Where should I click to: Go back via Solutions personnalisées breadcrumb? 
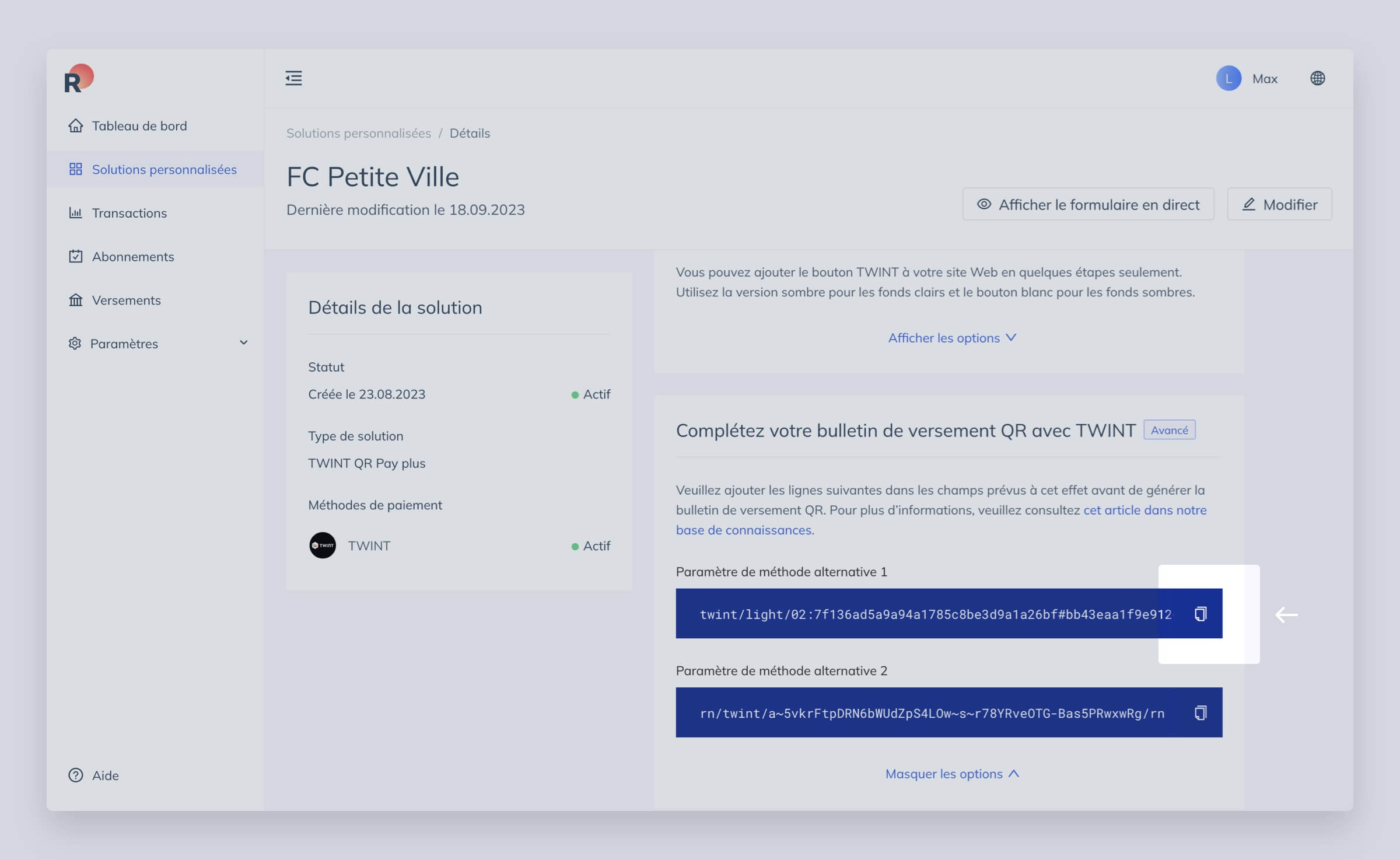tap(359, 133)
